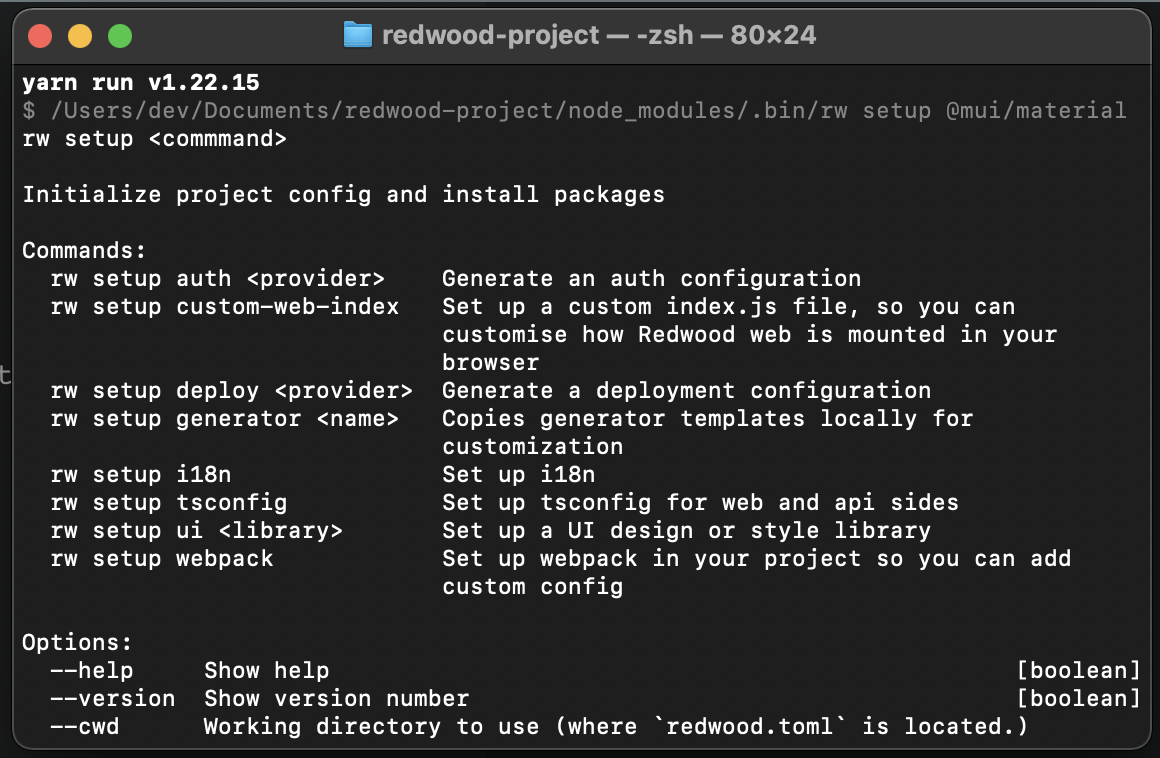Click the 'rw setup <commmand>' usage line
This screenshot has width=1160, height=758.
(x=155, y=139)
